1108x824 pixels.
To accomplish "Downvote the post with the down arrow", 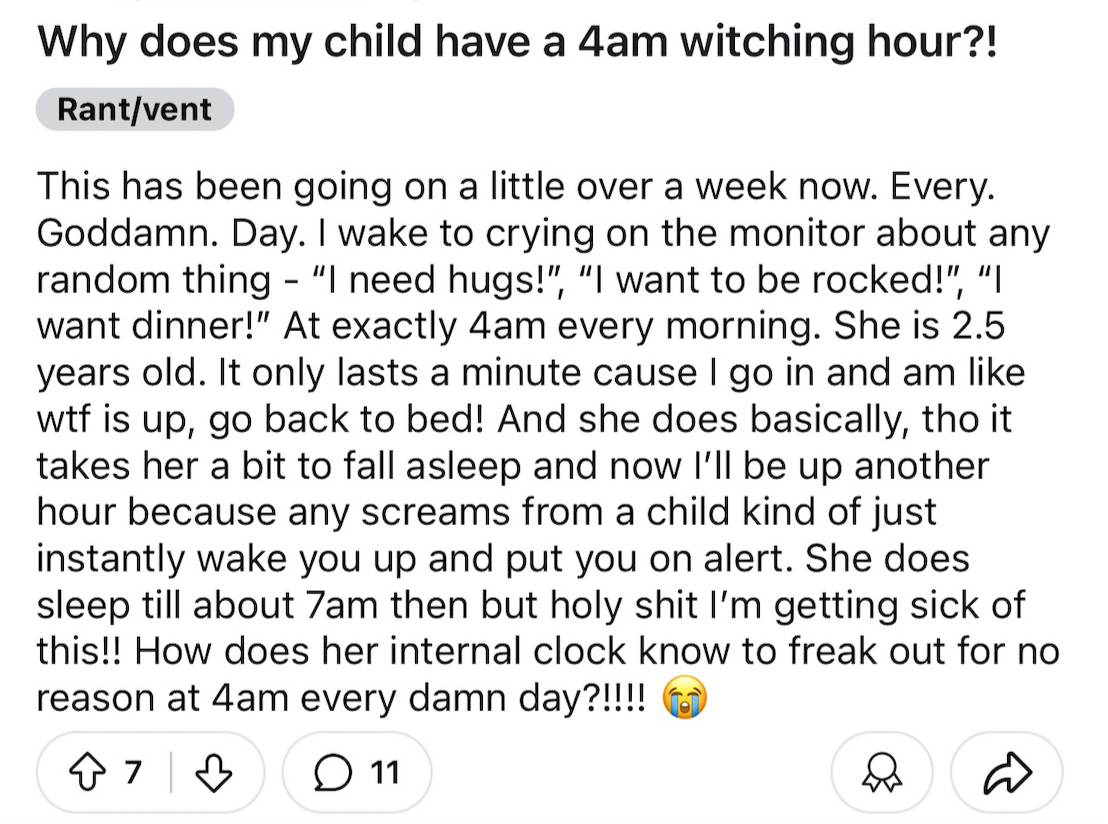I will click(x=213, y=772).
